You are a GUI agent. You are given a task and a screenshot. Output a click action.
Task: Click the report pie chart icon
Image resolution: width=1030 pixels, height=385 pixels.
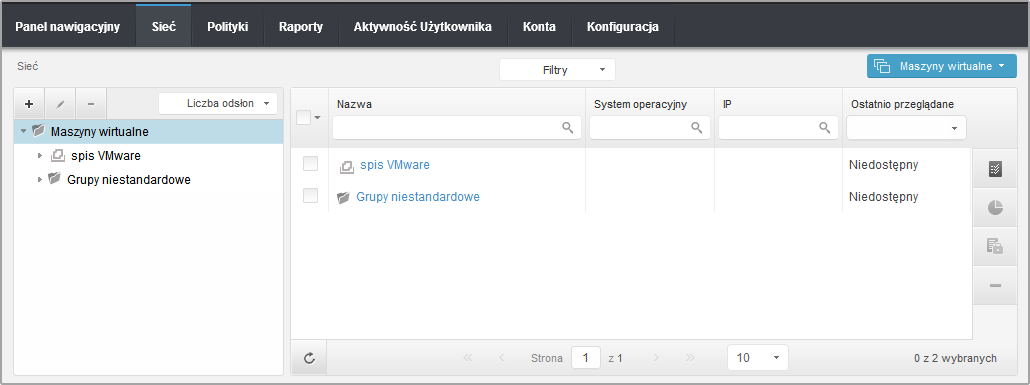[995, 208]
